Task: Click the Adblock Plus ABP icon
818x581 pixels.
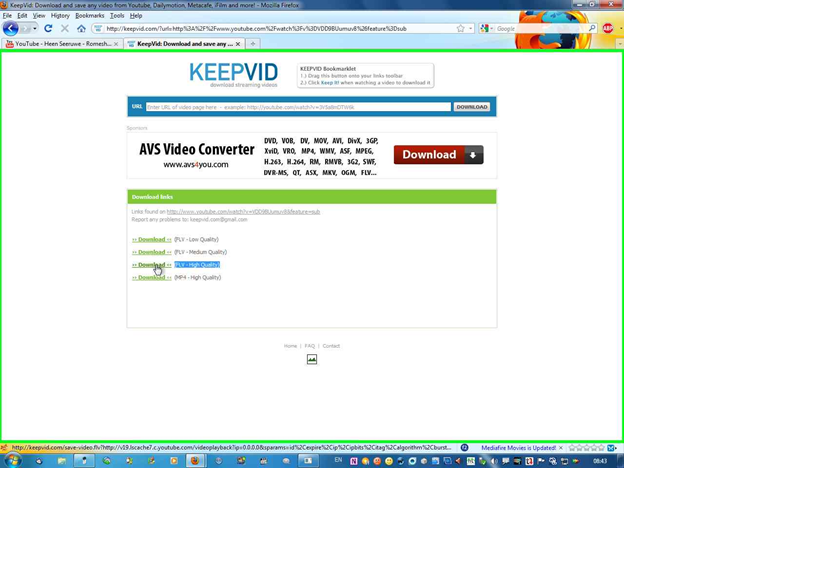Action: coord(608,29)
